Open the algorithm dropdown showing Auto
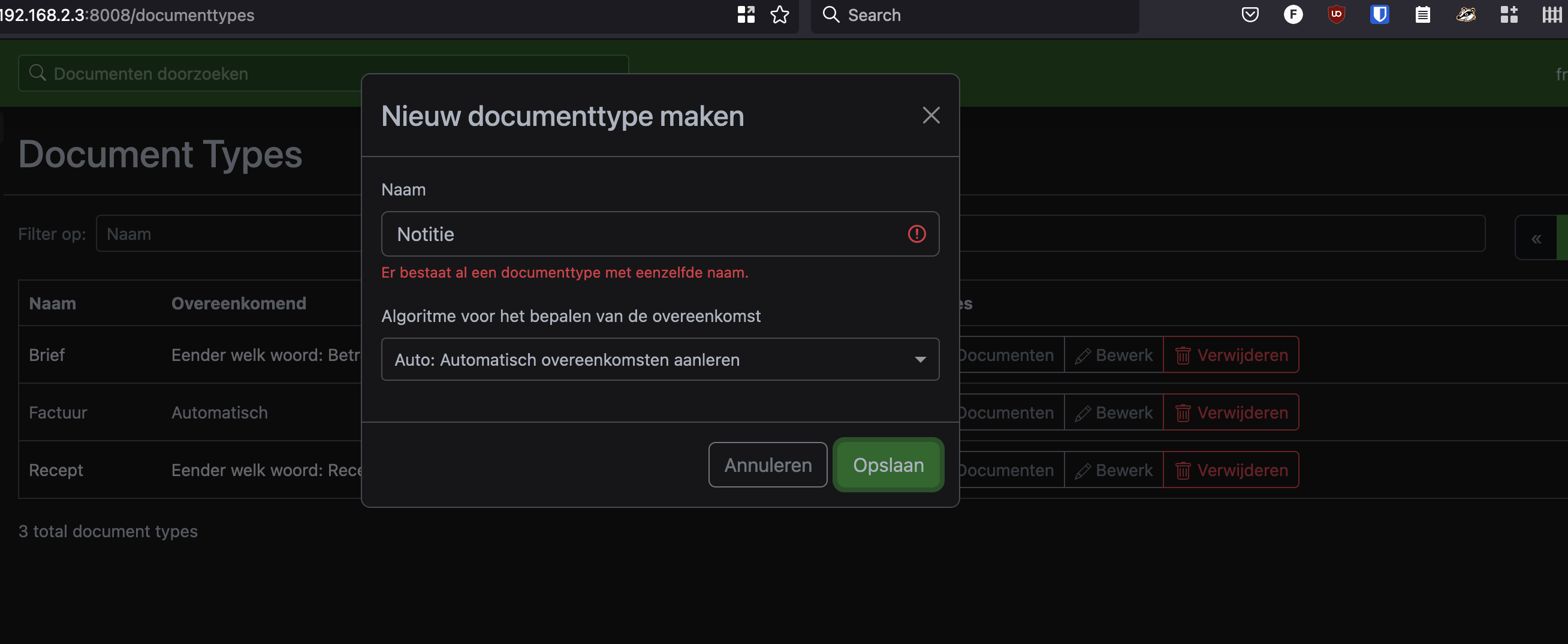This screenshot has height=644, width=1568. click(x=660, y=359)
